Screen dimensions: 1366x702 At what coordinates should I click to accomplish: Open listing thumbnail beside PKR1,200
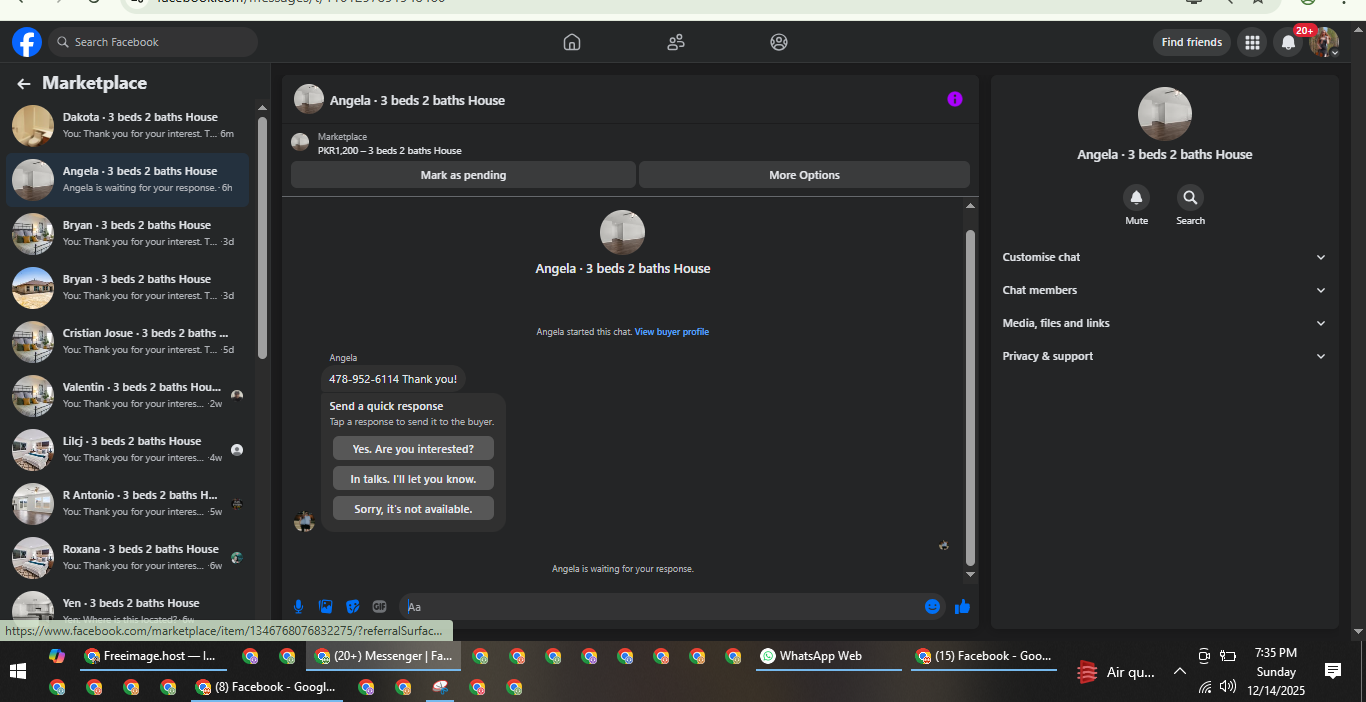[300, 142]
